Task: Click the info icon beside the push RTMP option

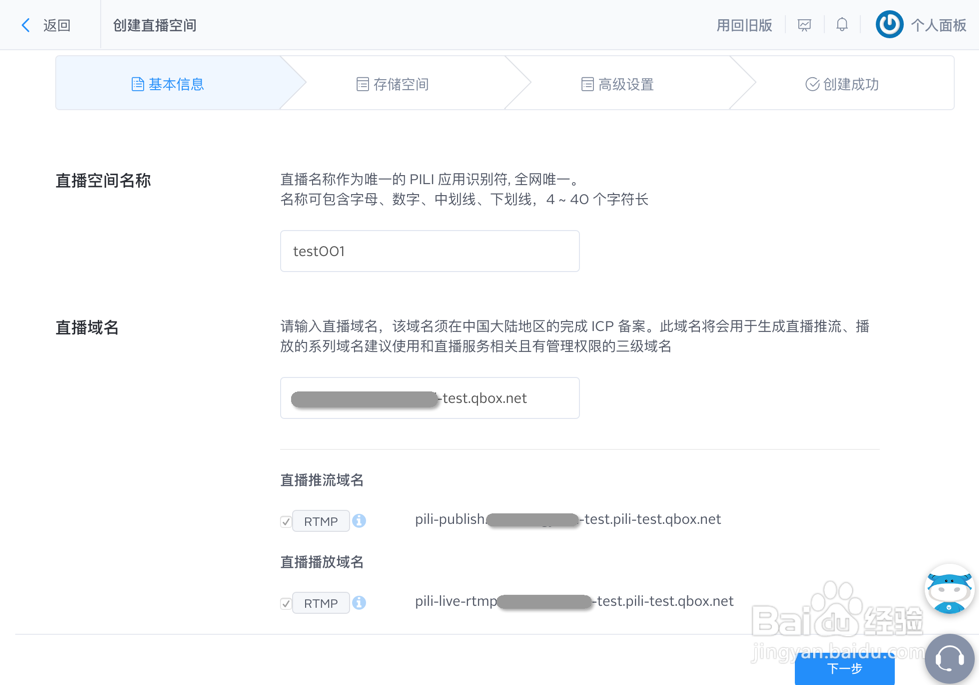Action: (x=359, y=520)
